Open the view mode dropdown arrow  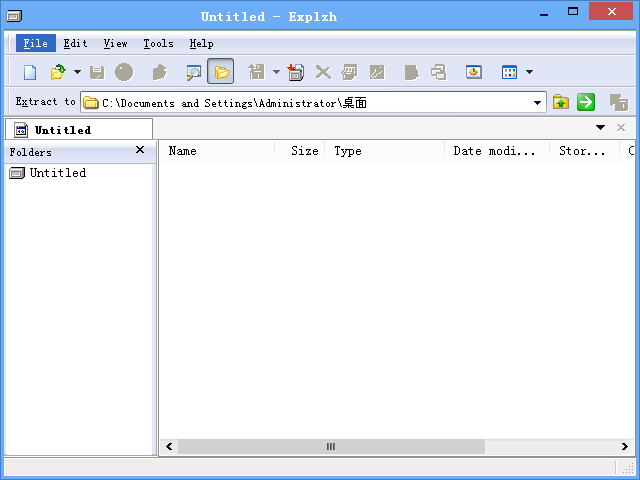pyautogui.click(x=529, y=72)
